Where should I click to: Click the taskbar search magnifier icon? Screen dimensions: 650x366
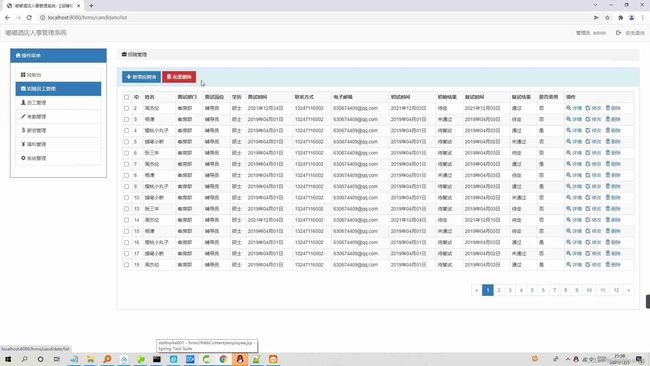coord(24,359)
